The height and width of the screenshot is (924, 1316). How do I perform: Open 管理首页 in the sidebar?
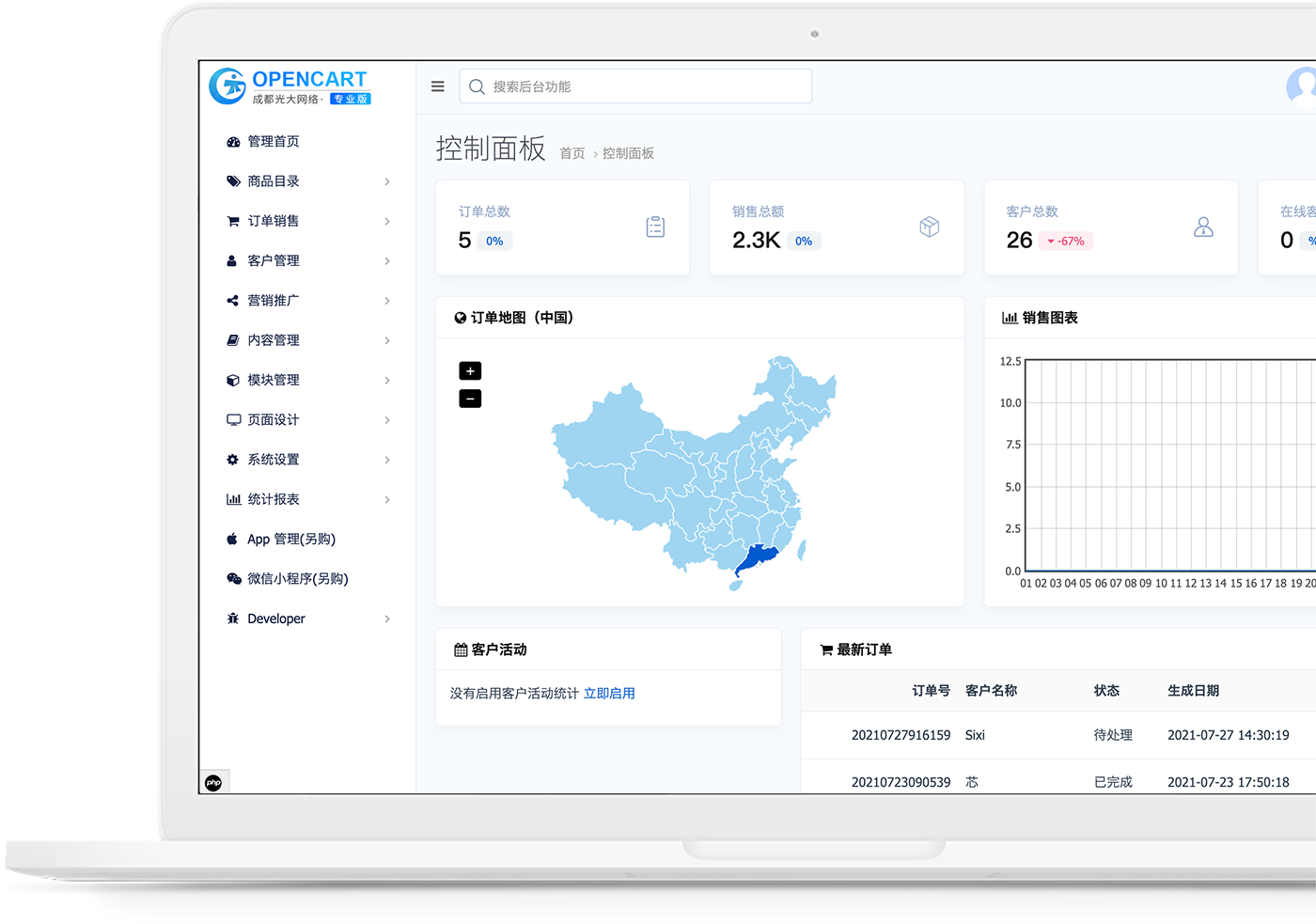273,142
